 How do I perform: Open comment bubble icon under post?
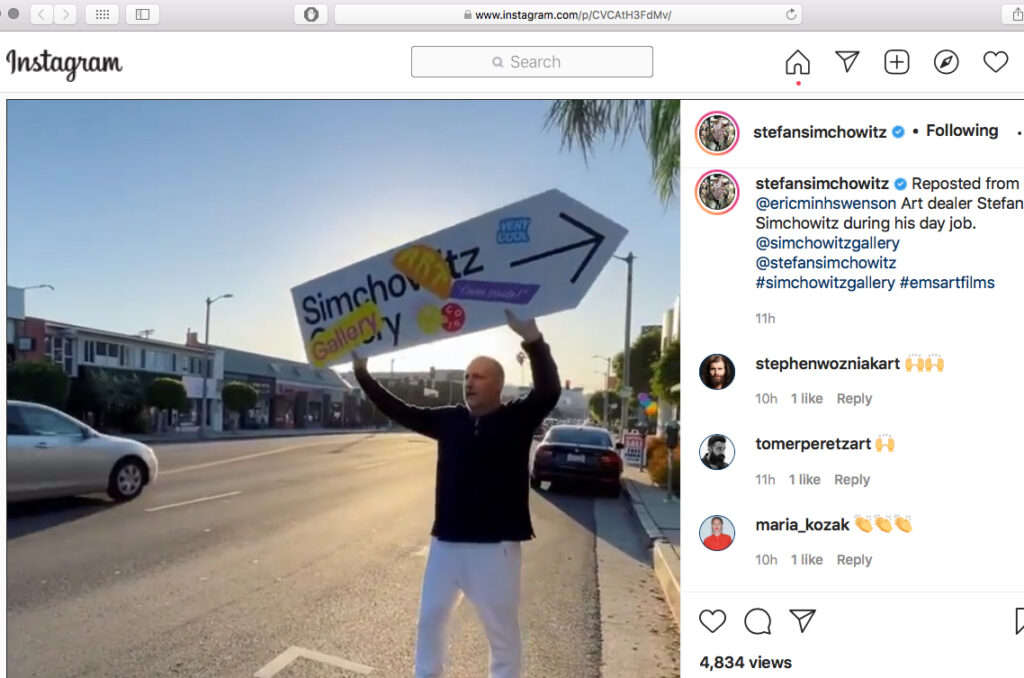pos(758,621)
